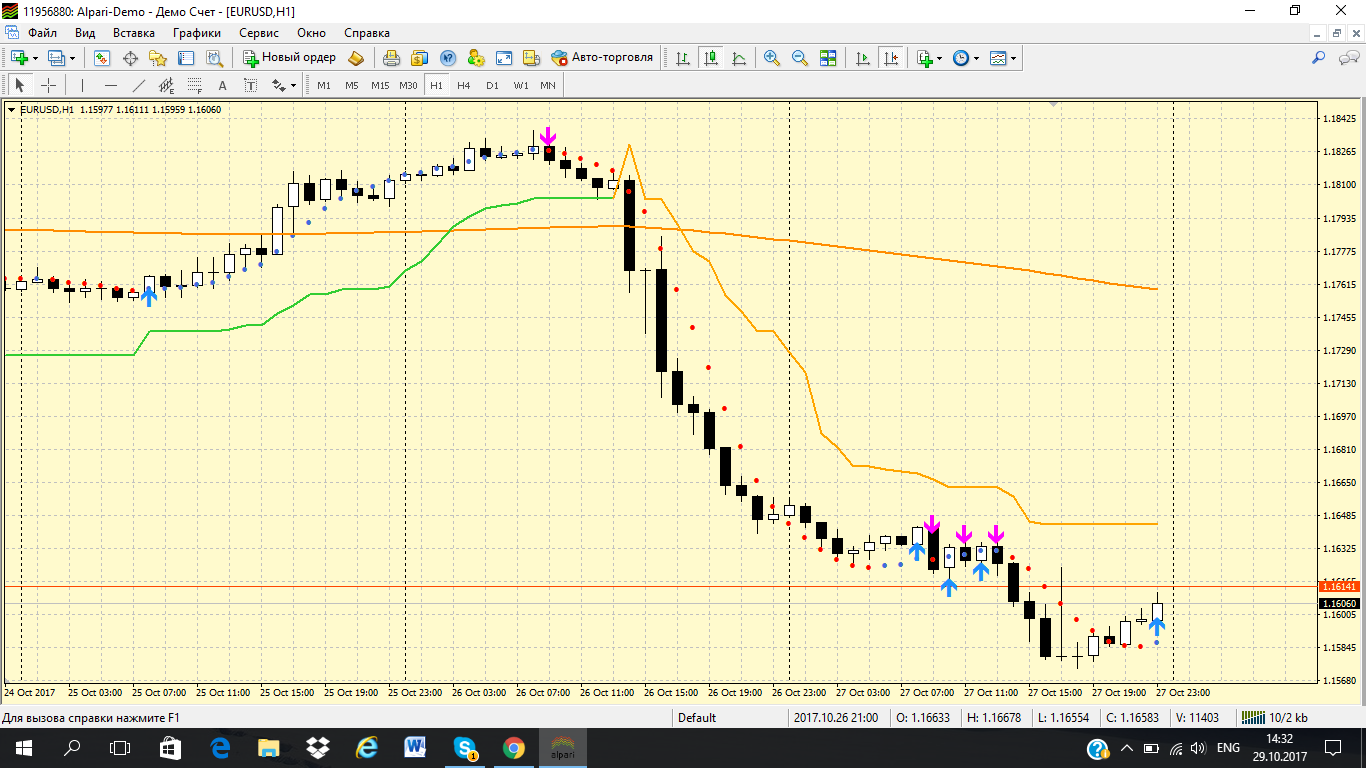Switch to the M1 timeframe
This screenshot has height=768, width=1366.
(x=324, y=85)
